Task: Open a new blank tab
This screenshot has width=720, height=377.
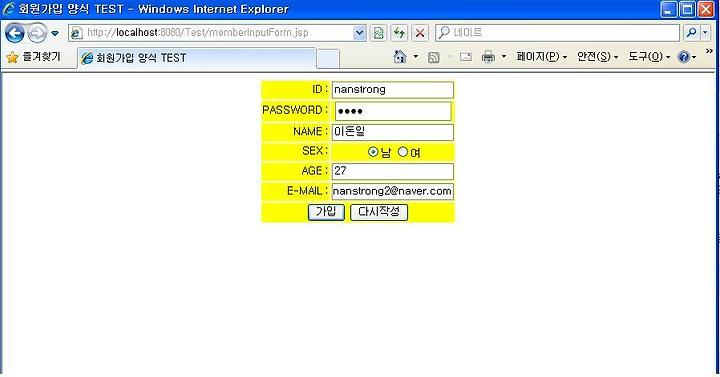Action: [328, 59]
